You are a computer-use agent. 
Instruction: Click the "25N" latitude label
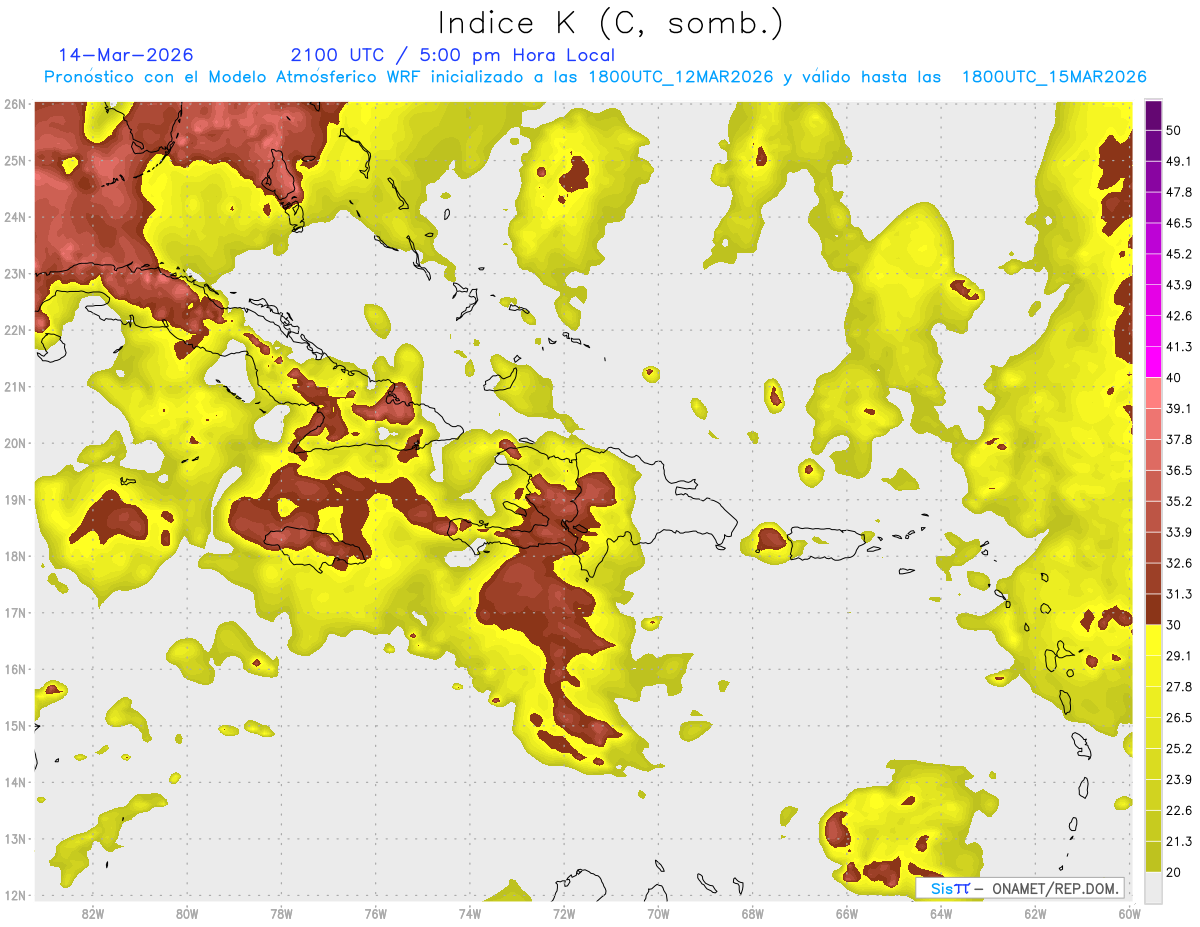15,161
